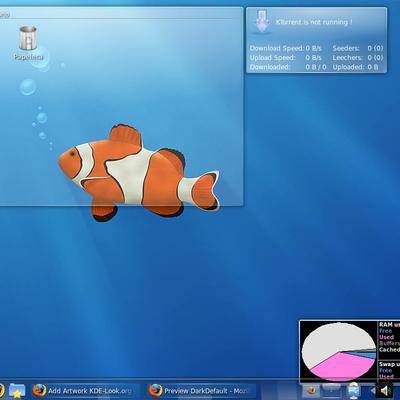Click the pink "Used" RAM legend entry
400x400 pixels.
[x=386, y=337]
